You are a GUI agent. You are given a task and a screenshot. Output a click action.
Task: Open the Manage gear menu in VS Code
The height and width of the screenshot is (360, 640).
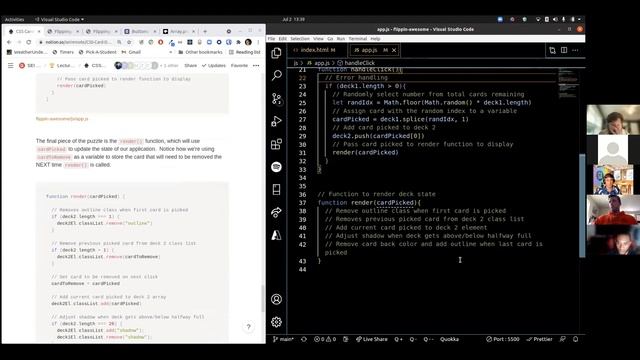[x=276, y=322]
